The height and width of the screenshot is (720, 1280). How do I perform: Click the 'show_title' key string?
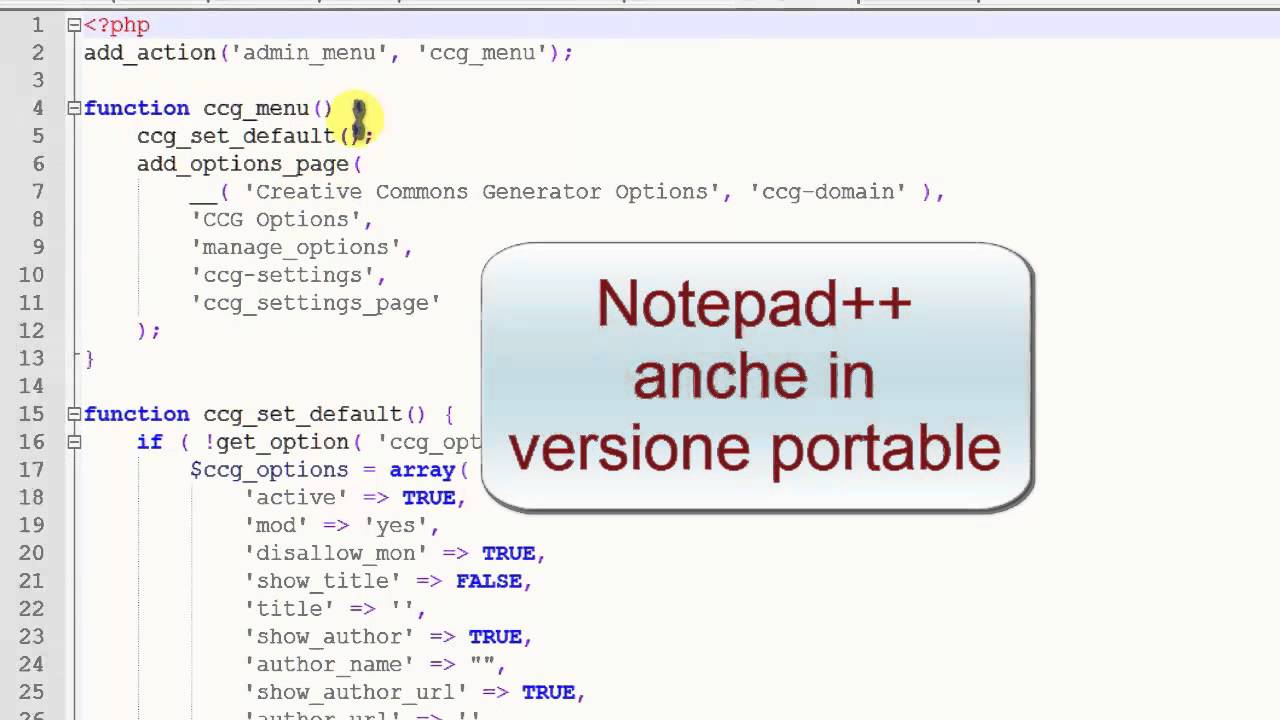pos(323,581)
